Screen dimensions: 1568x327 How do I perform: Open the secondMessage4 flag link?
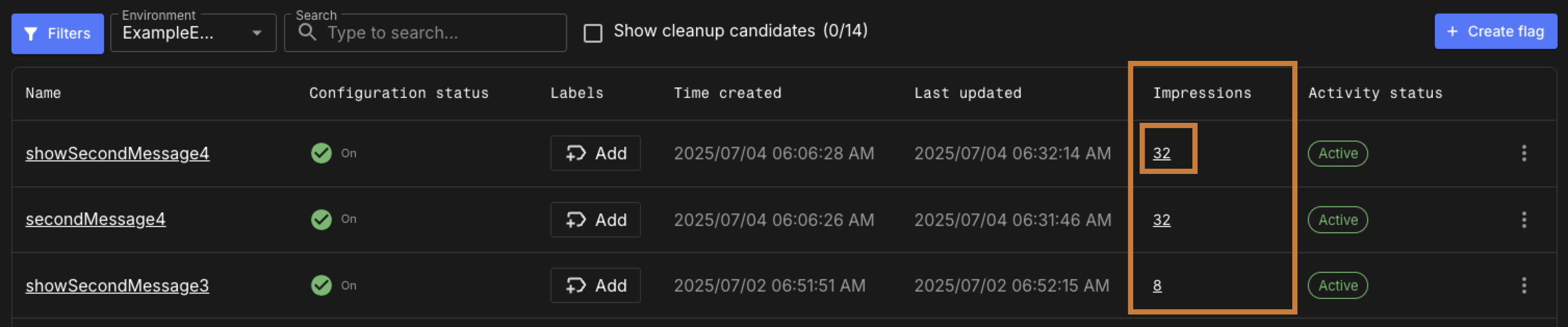(96, 219)
